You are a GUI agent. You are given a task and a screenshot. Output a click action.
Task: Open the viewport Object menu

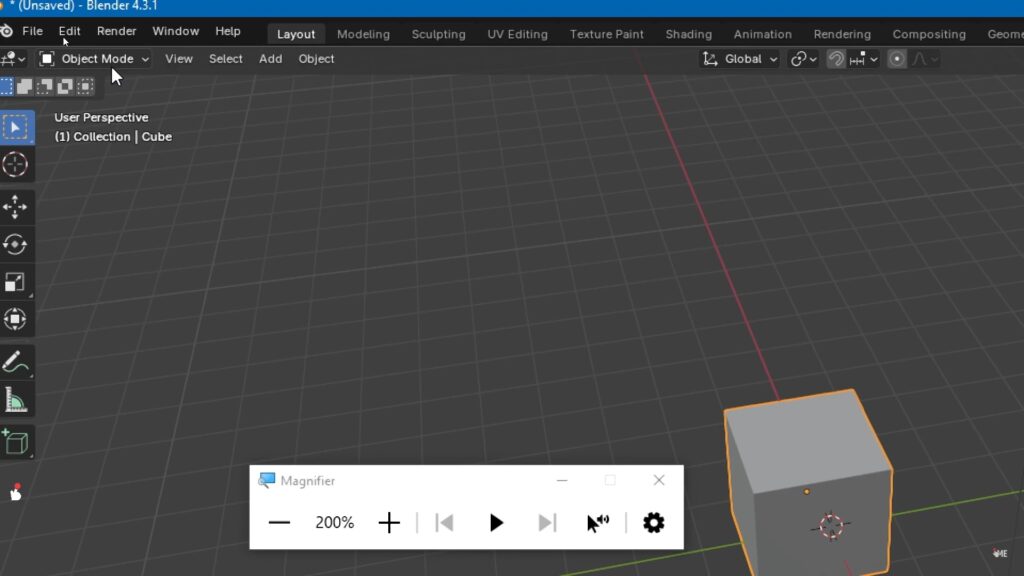click(x=316, y=59)
